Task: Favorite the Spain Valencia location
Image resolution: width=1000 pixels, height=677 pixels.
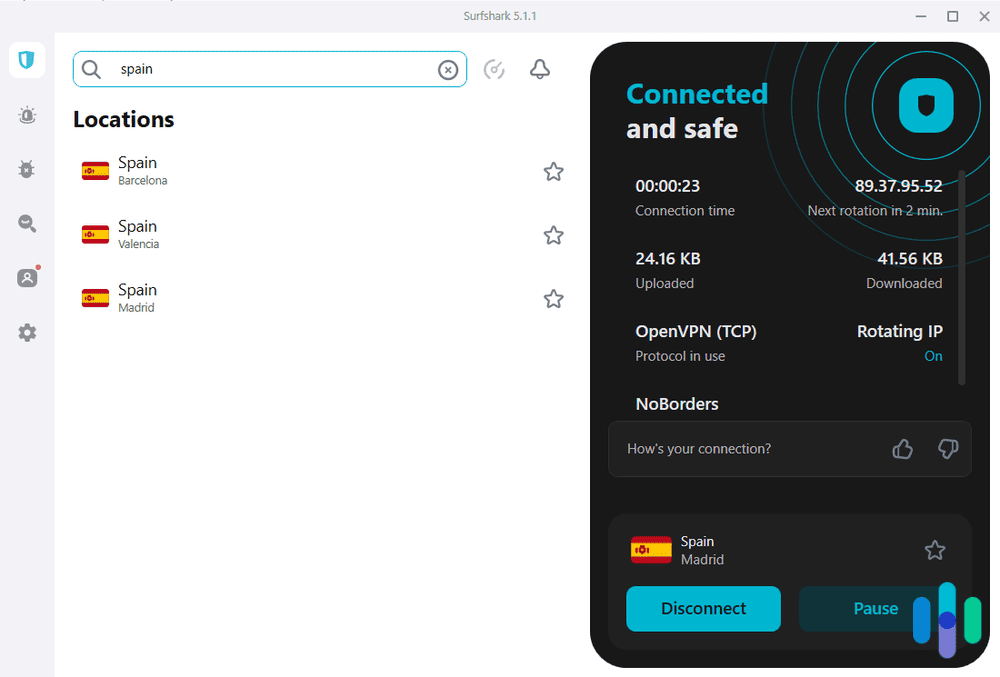Action: click(x=553, y=235)
